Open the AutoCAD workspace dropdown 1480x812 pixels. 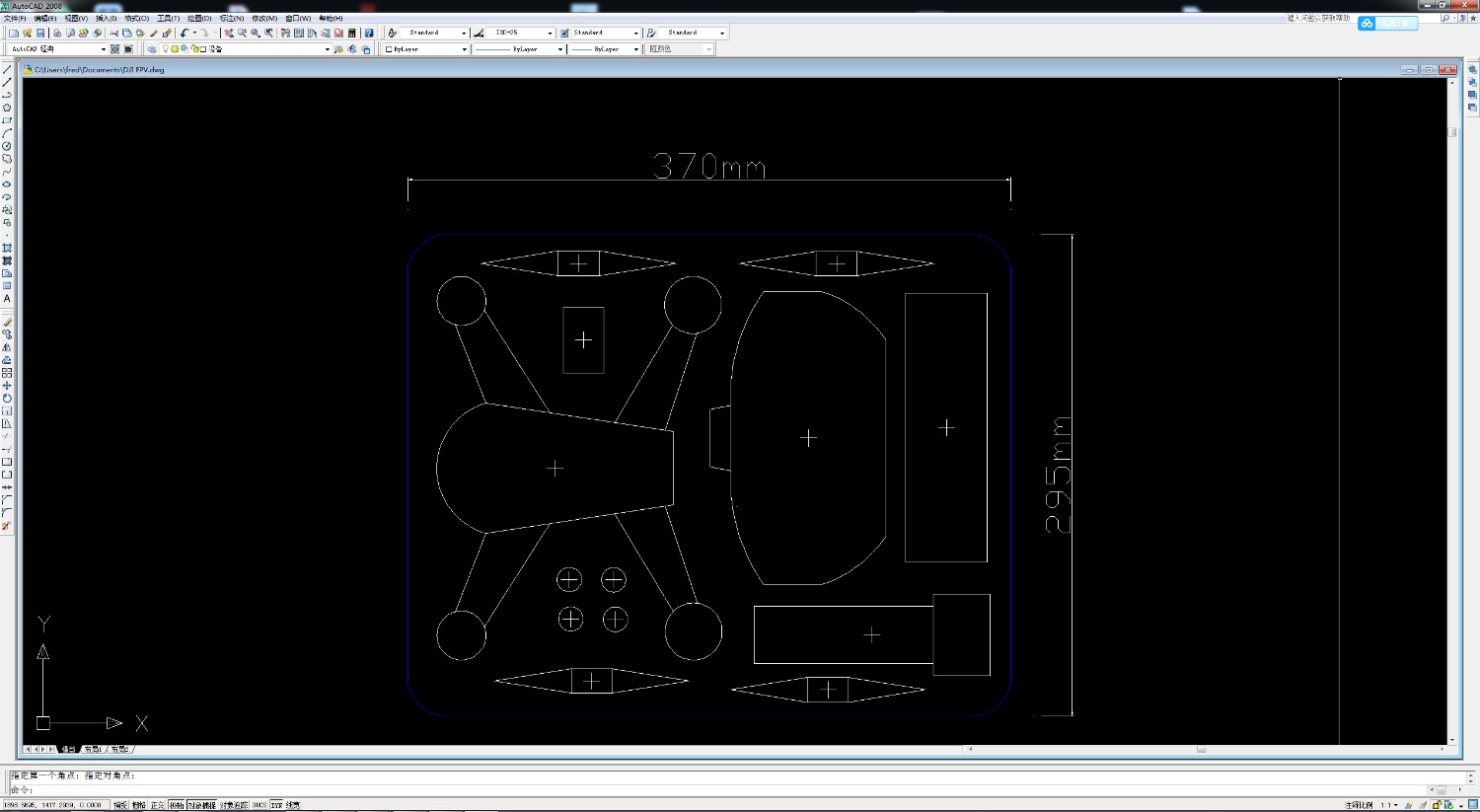click(57, 49)
